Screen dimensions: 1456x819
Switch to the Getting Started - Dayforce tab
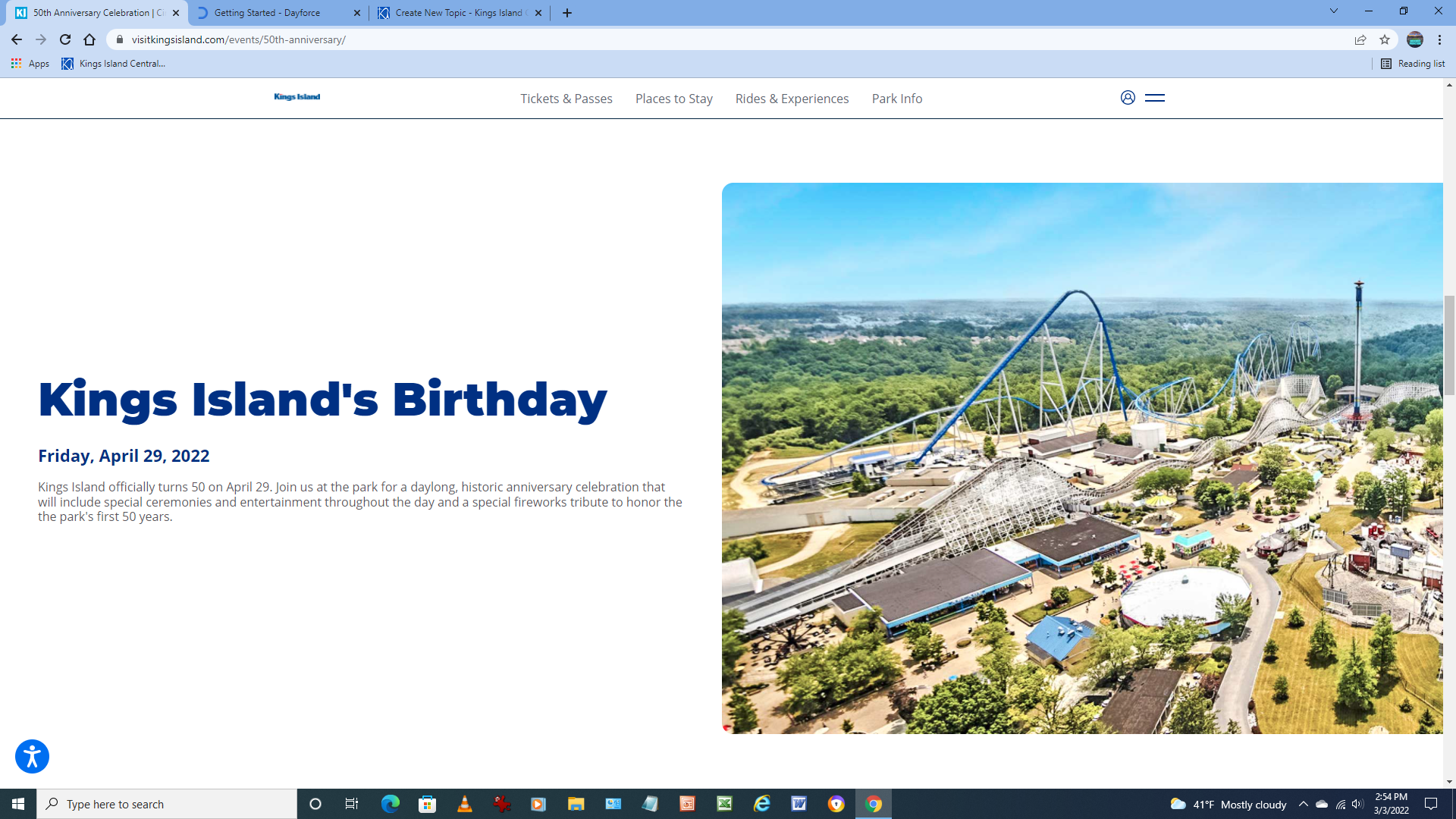[x=279, y=13]
